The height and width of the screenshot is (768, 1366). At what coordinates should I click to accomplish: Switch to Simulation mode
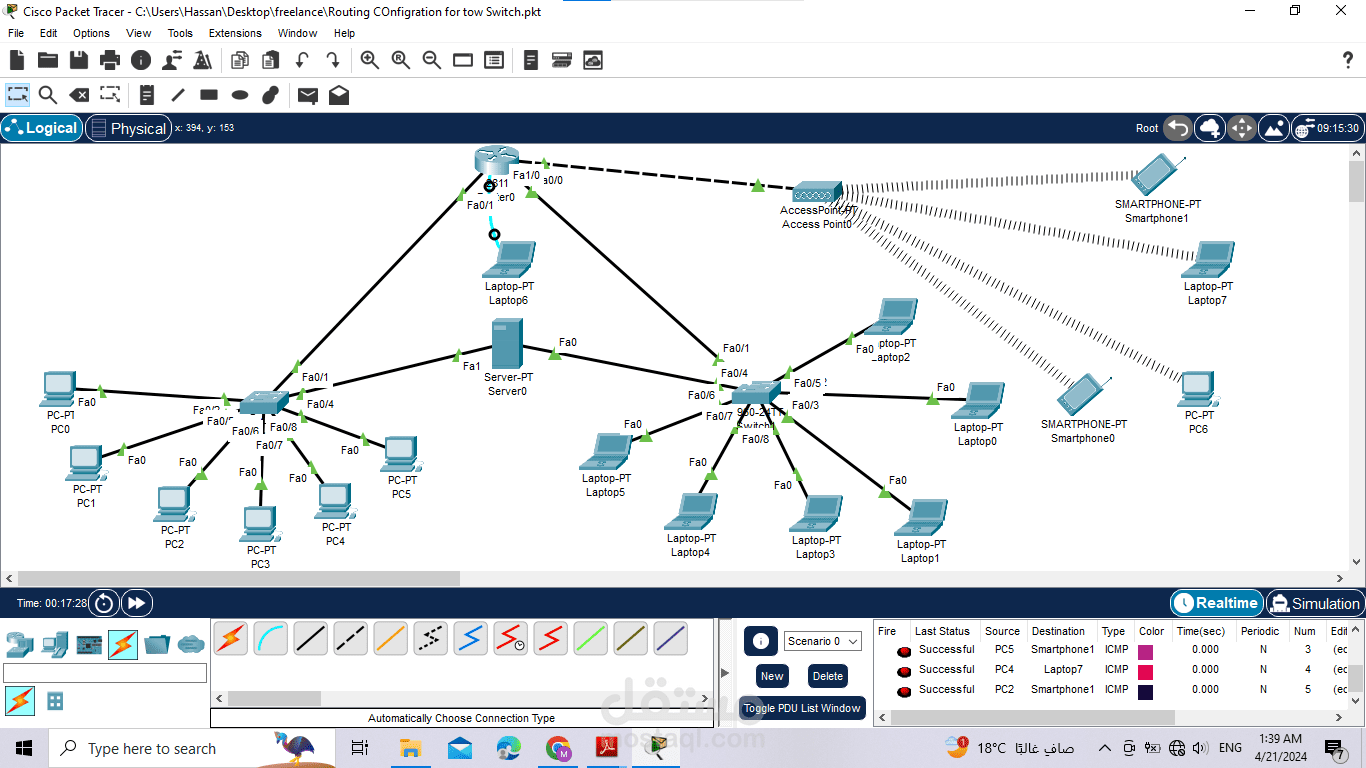point(1314,603)
